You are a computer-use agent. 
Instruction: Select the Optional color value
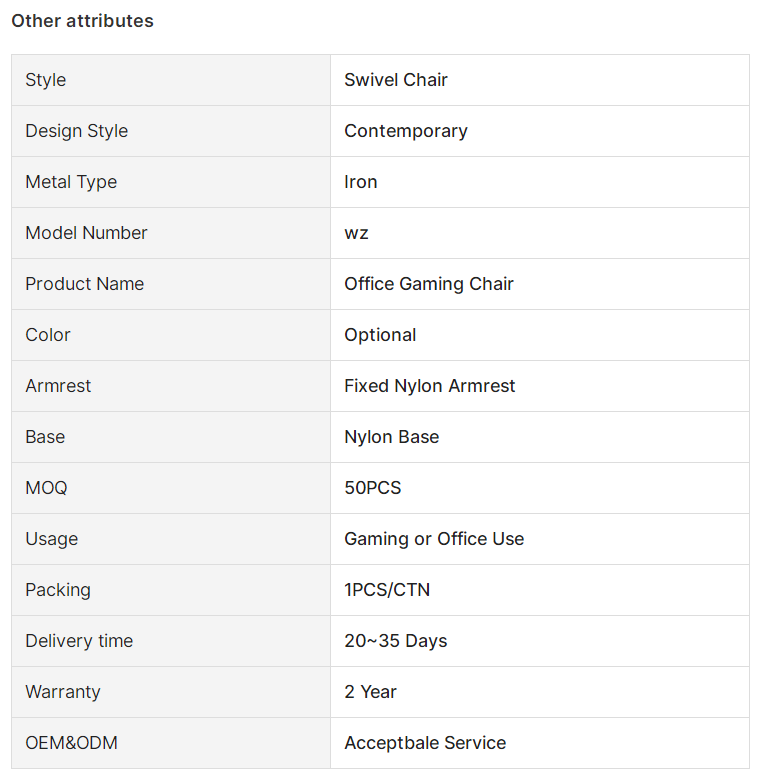[380, 335]
